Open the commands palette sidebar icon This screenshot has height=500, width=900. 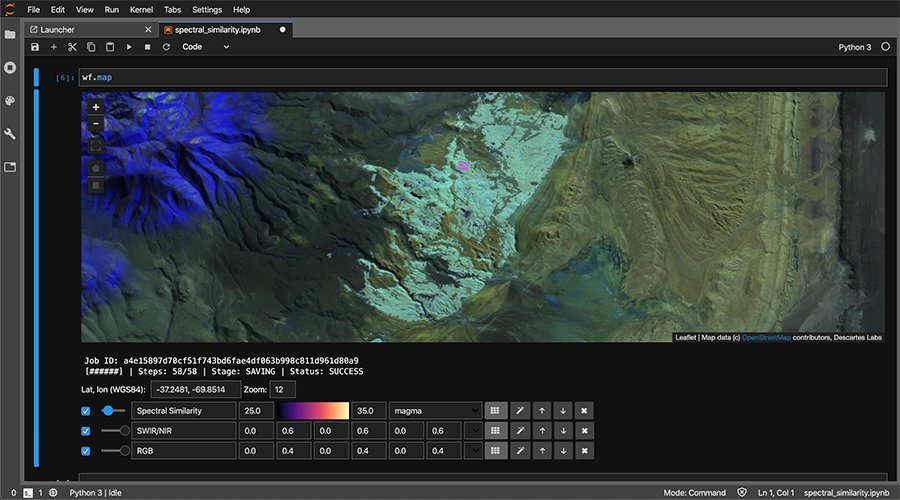[10, 100]
